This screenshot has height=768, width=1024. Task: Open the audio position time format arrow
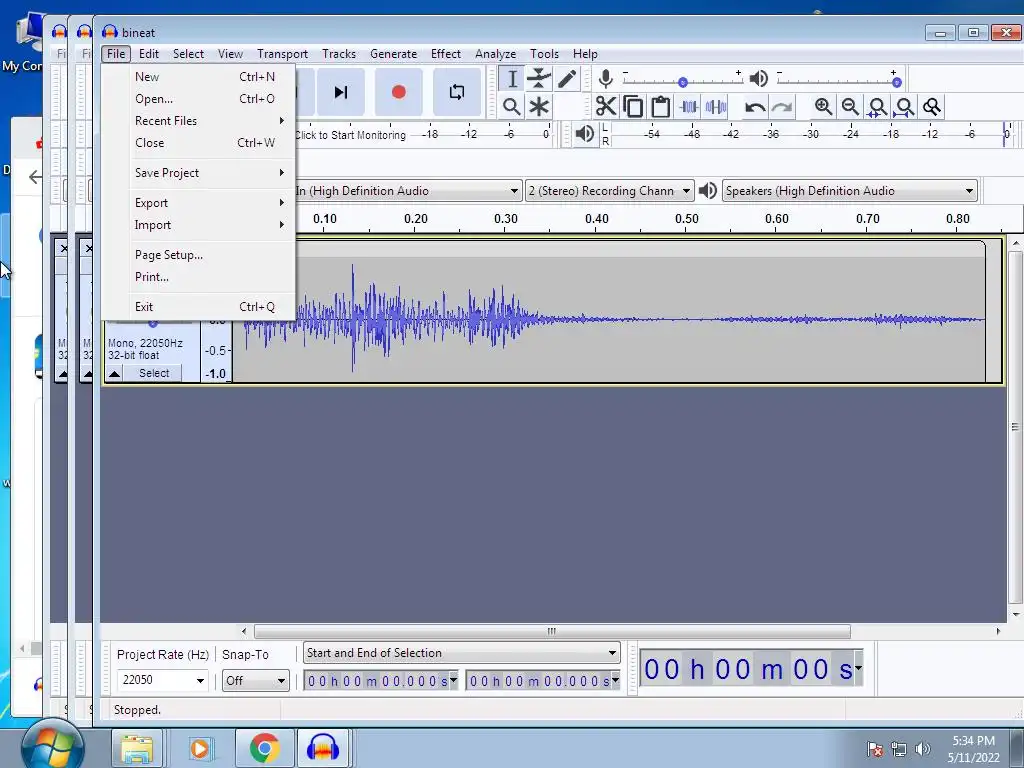click(x=859, y=668)
